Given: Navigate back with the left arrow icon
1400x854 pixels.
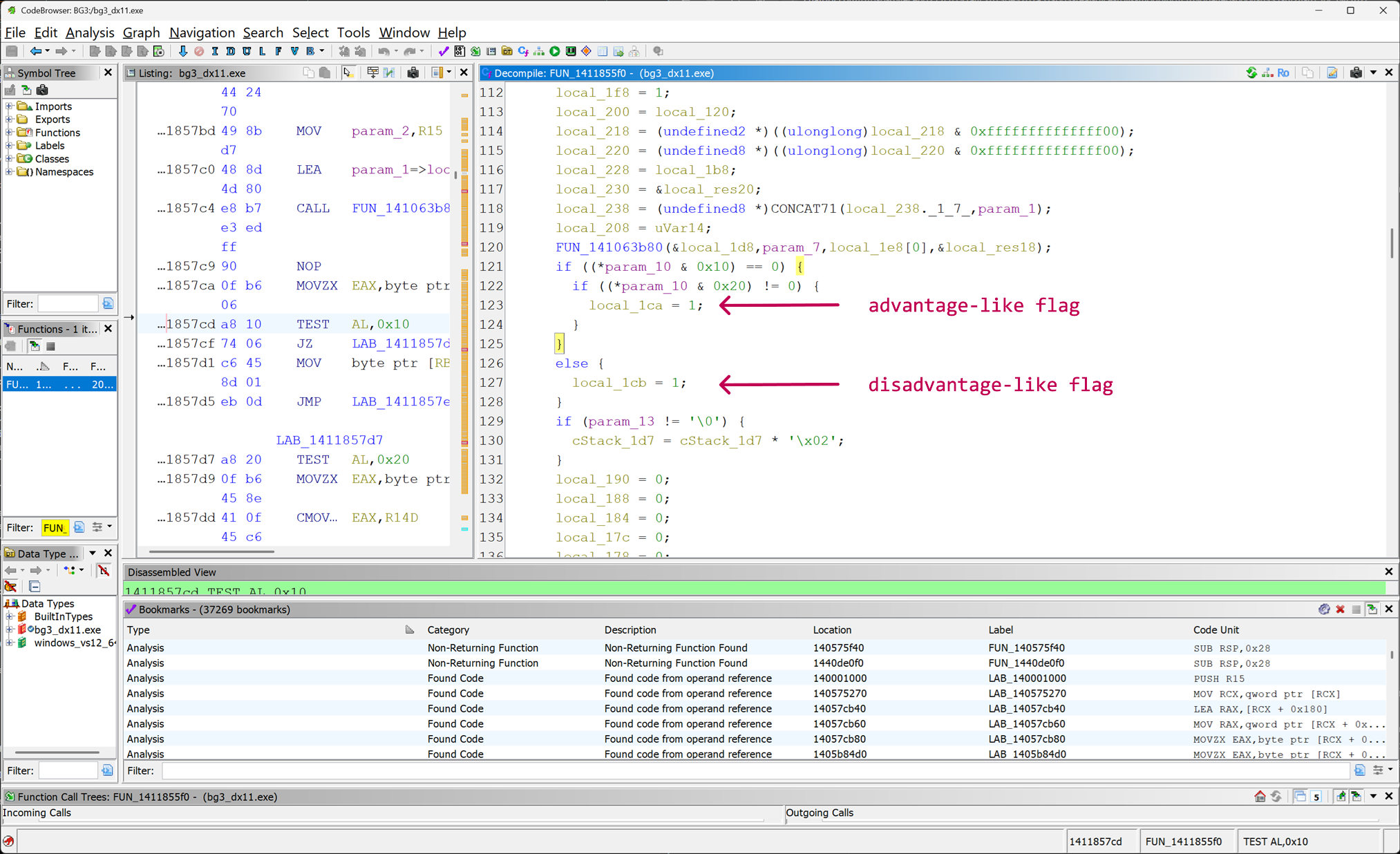Looking at the screenshot, I should (x=35, y=51).
